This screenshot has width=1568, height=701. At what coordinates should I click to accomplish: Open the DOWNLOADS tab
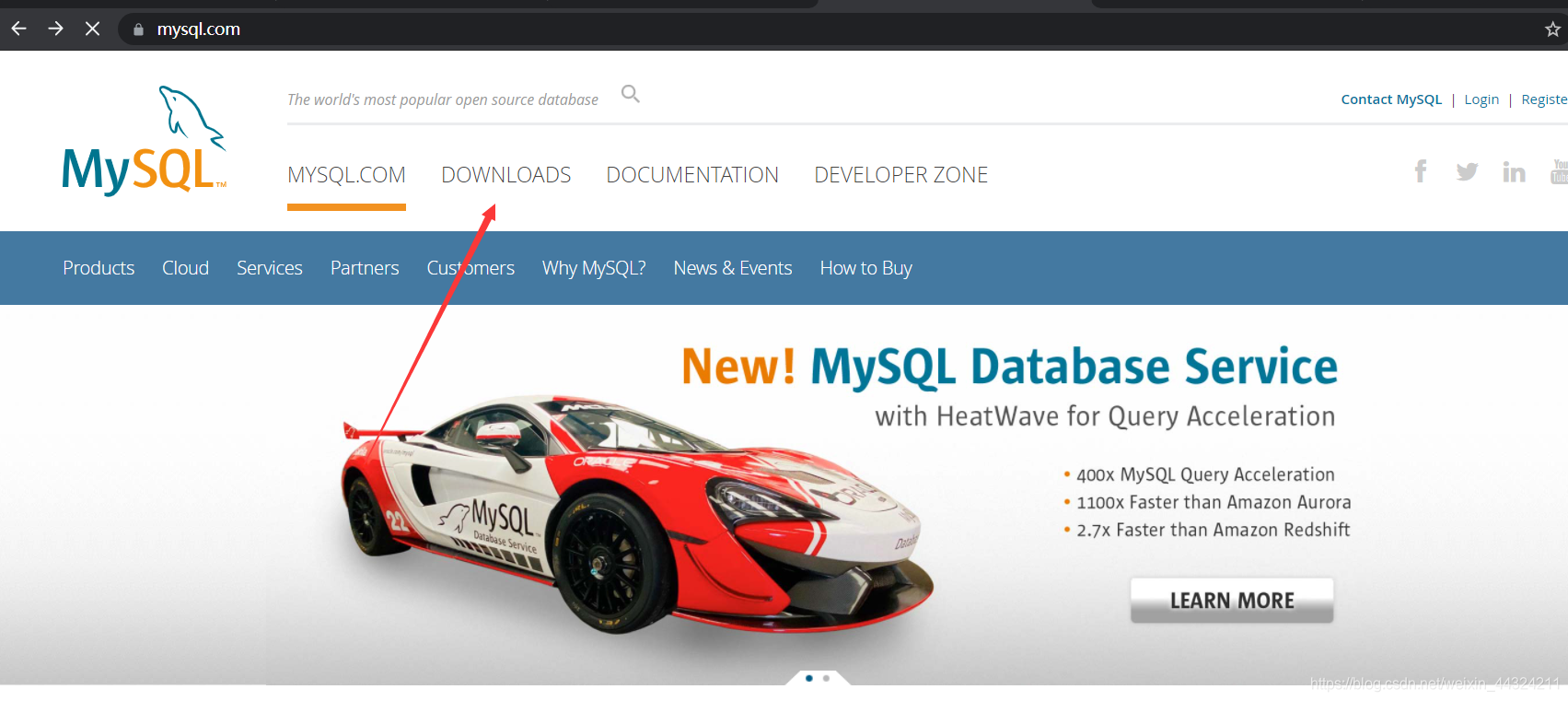[506, 175]
